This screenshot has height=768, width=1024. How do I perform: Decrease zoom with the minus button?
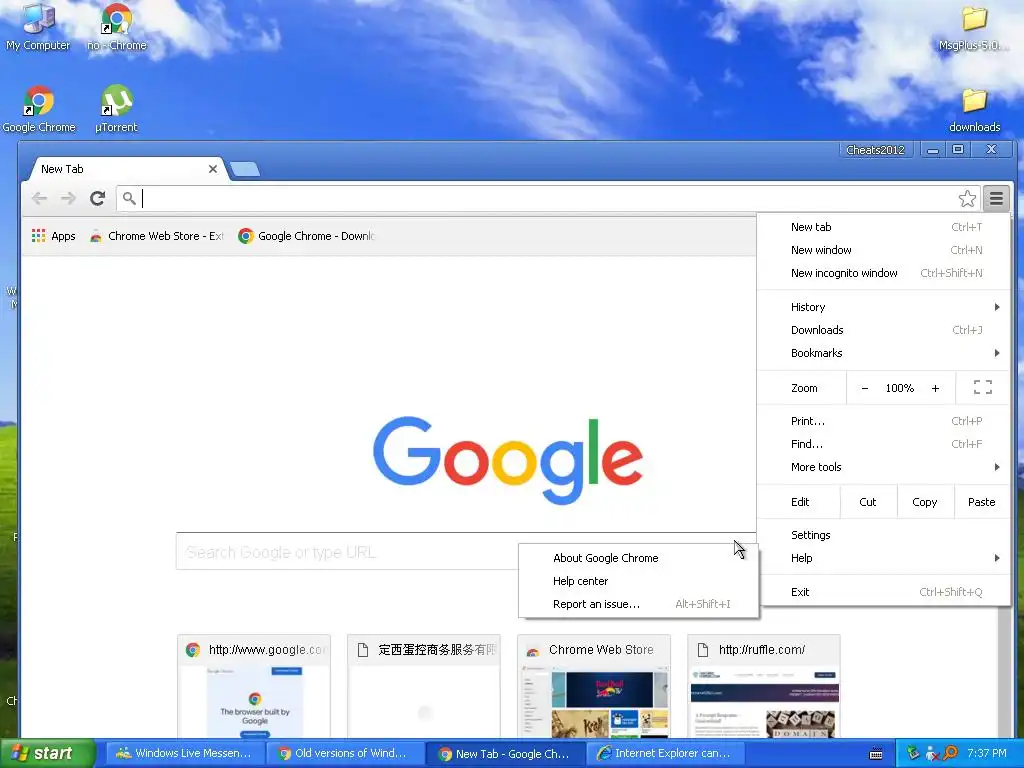(865, 388)
